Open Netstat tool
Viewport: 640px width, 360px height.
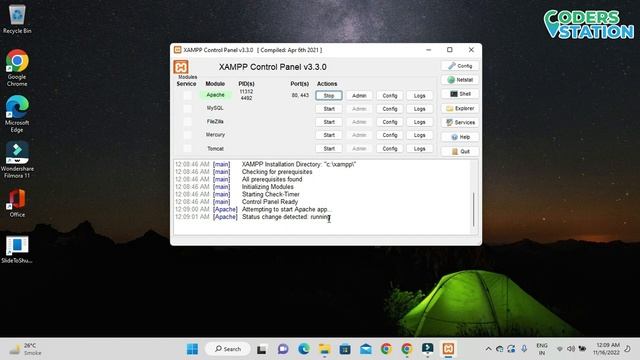click(x=460, y=80)
